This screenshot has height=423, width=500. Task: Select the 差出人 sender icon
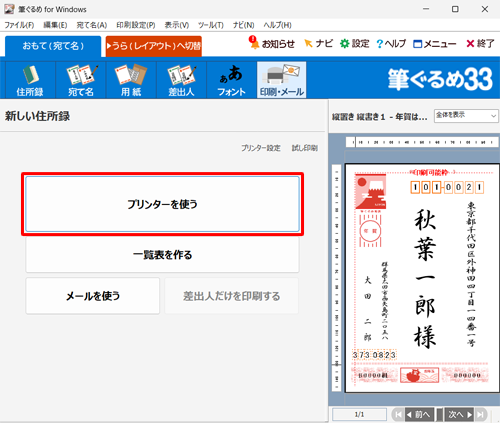pos(182,80)
